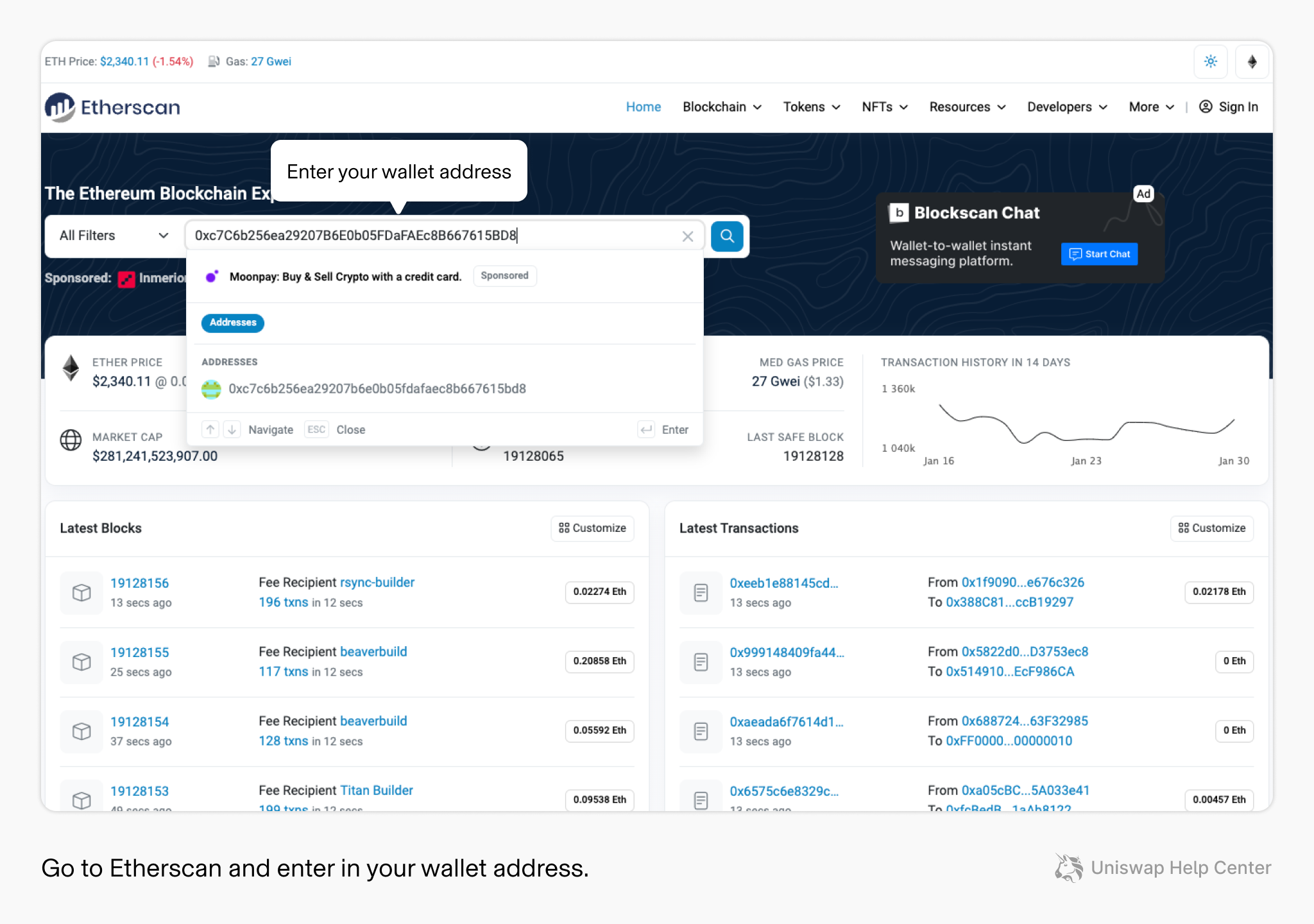This screenshot has height=924, width=1314.
Task: Open block 19128156
Action: 139,583
